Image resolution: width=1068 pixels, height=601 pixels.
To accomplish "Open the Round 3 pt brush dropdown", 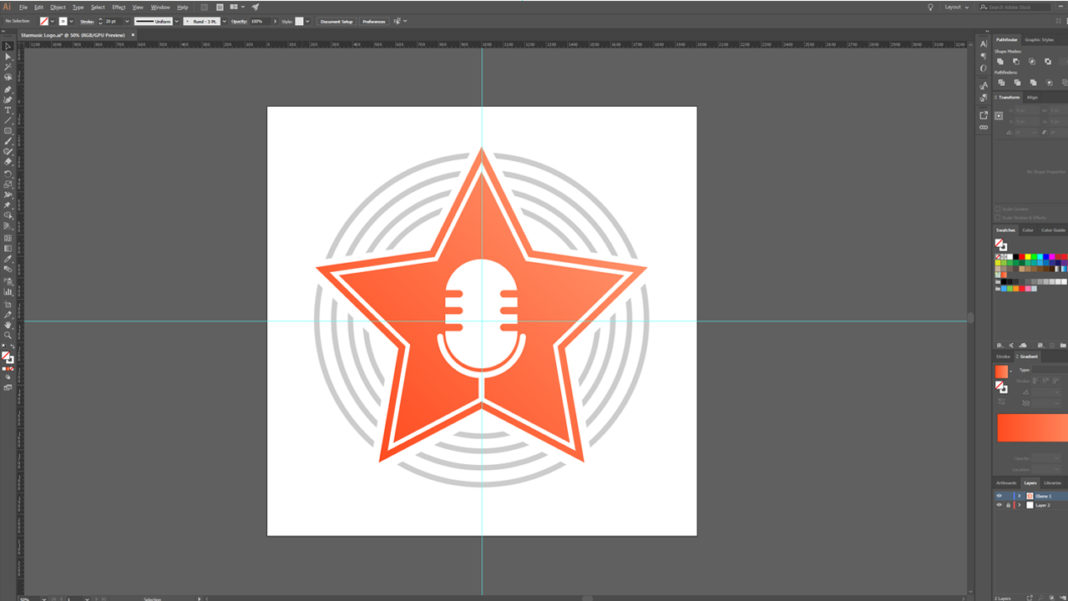I will point(224,21).
